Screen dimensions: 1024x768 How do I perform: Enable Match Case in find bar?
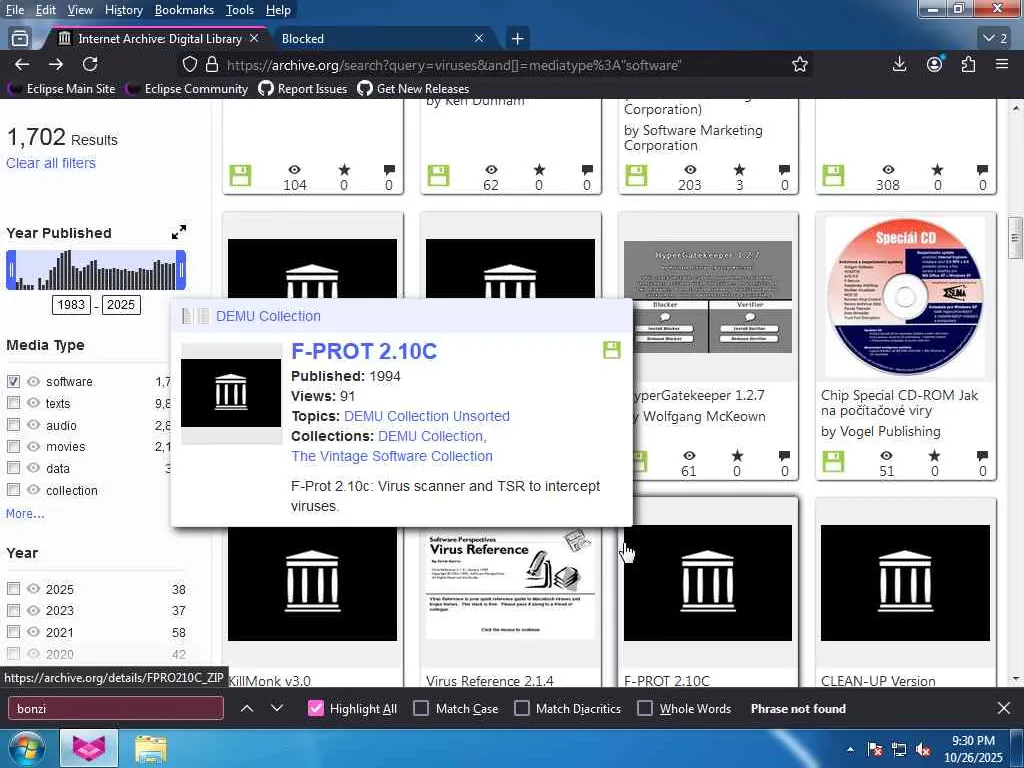(421, 708)
